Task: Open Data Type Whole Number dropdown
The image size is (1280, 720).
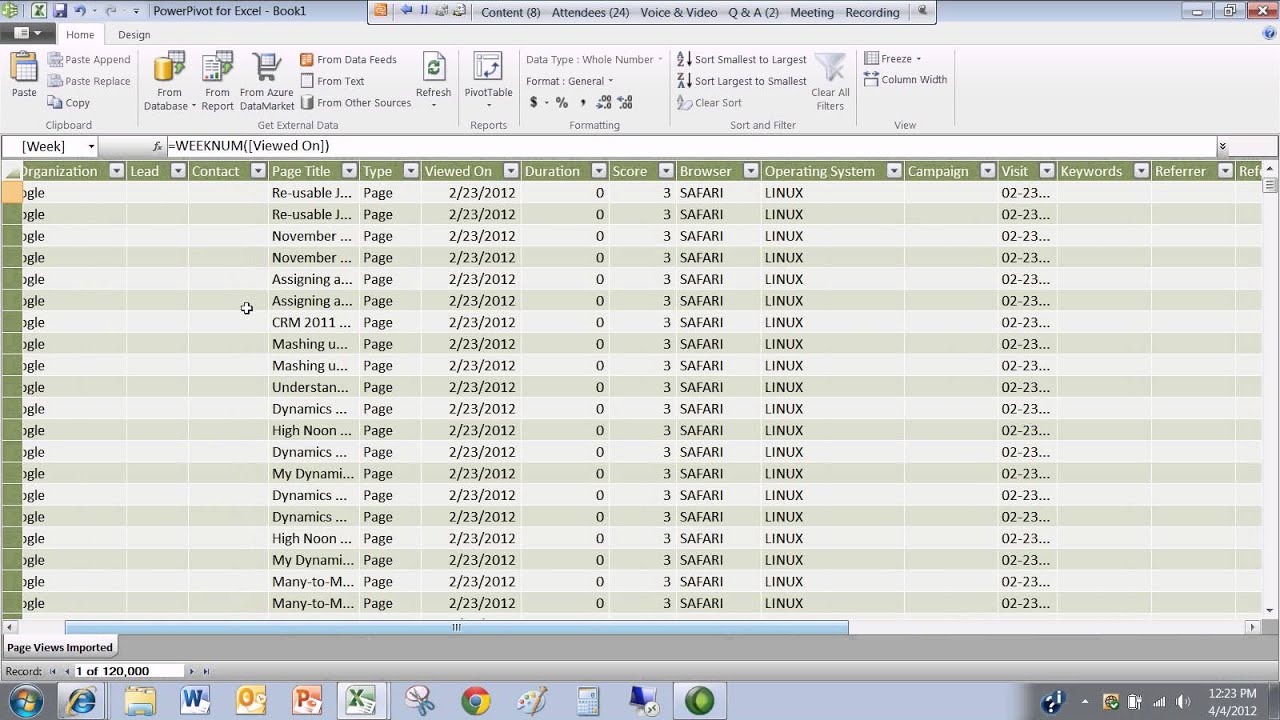Action: (x=594, y=60)
